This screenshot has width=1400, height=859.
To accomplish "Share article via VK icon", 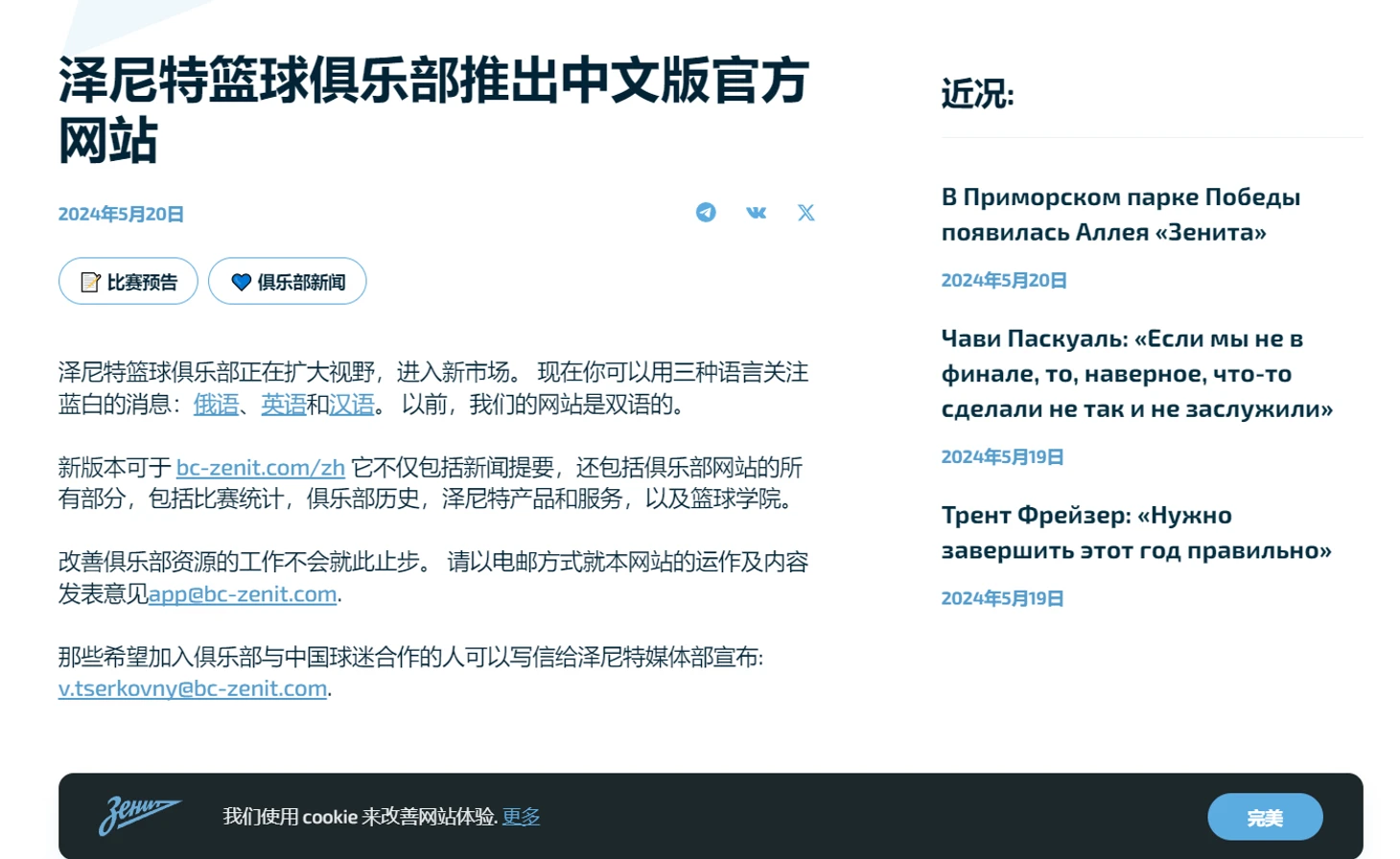I will click(x=756, y=212).
